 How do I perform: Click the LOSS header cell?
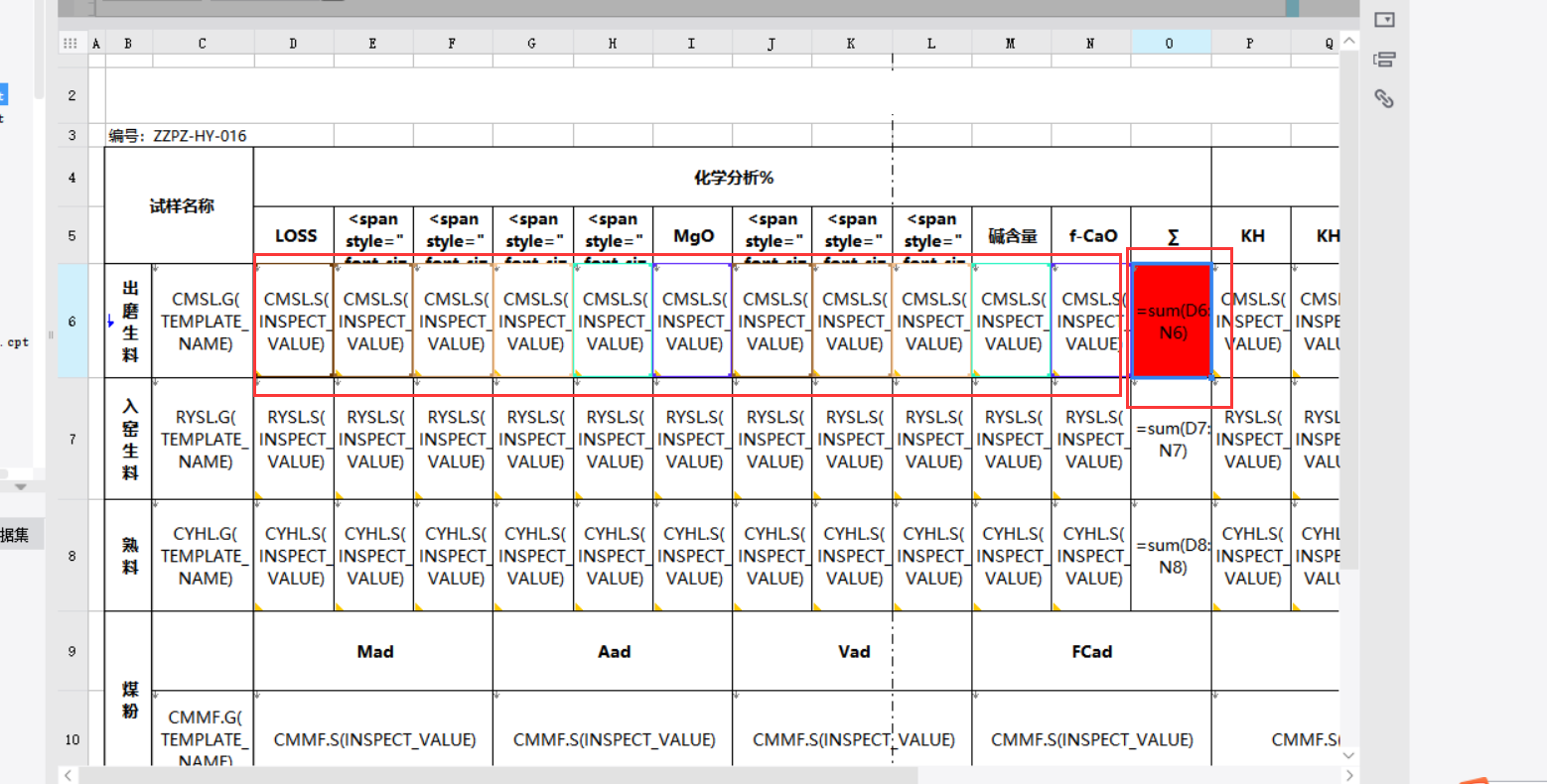click(x=295, y=235)
